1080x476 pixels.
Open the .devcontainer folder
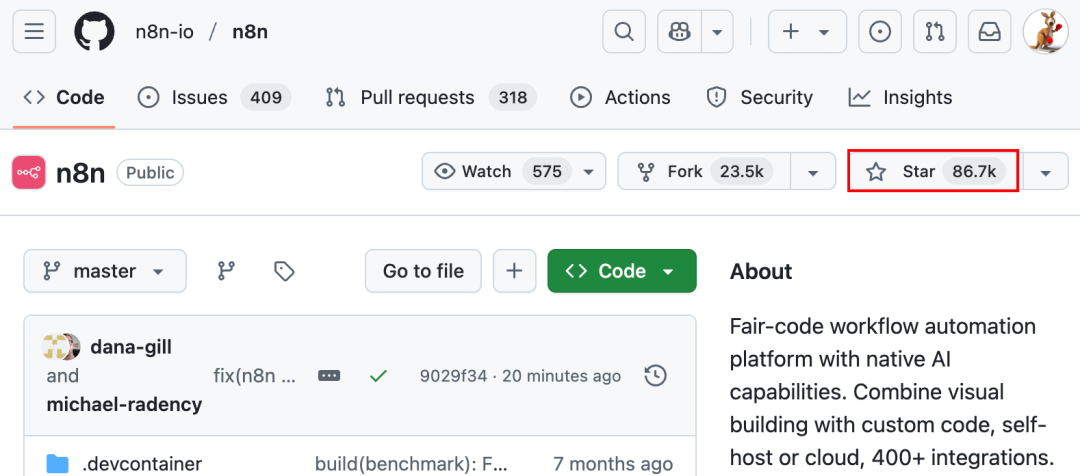tap(142, 464)
